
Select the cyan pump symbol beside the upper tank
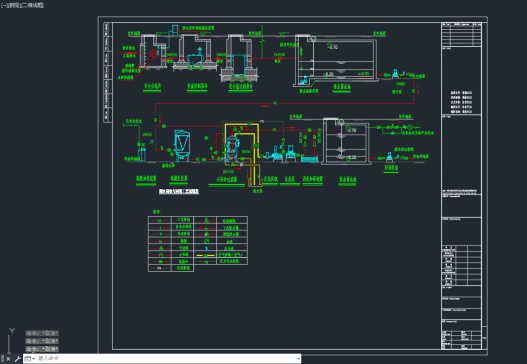(395, 74)
